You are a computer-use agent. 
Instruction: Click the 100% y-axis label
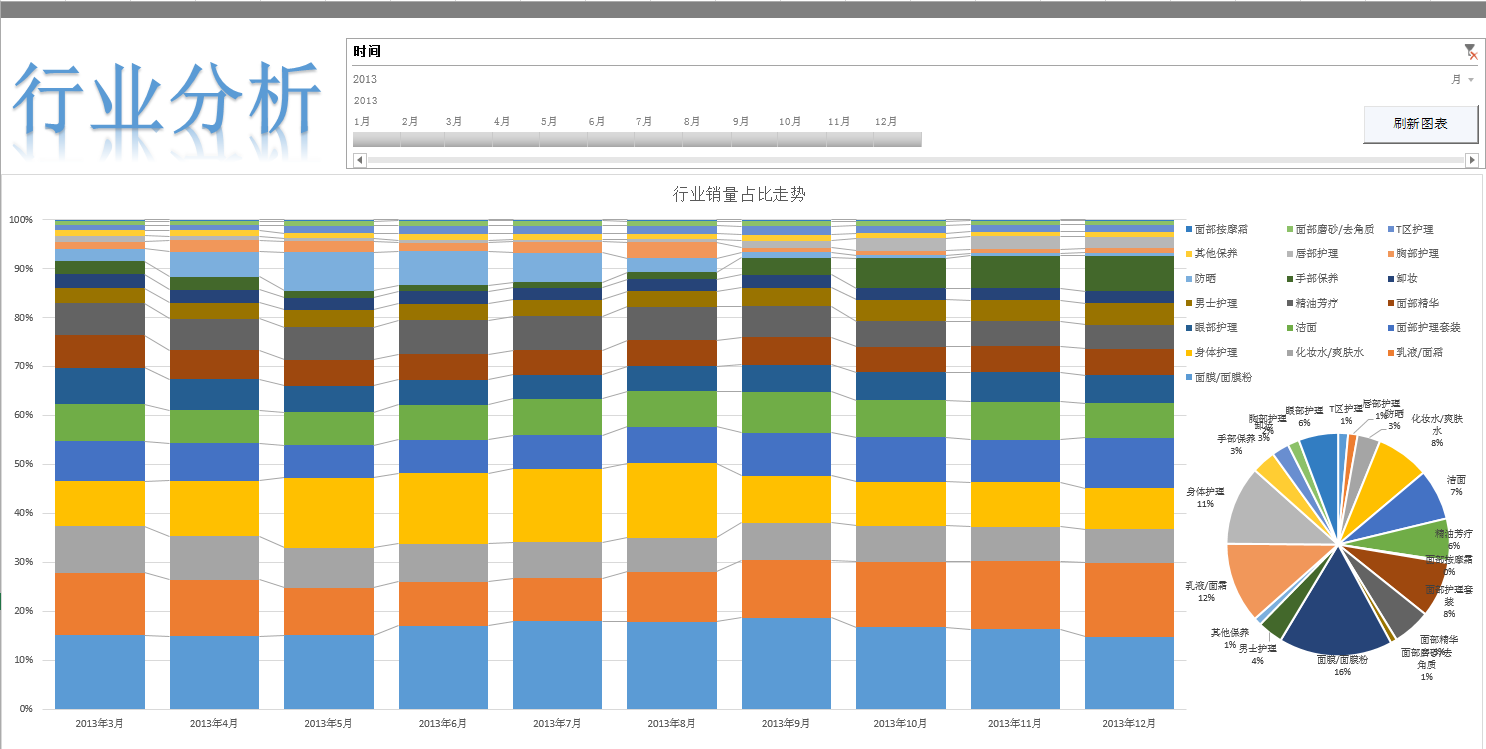[20, 219]
